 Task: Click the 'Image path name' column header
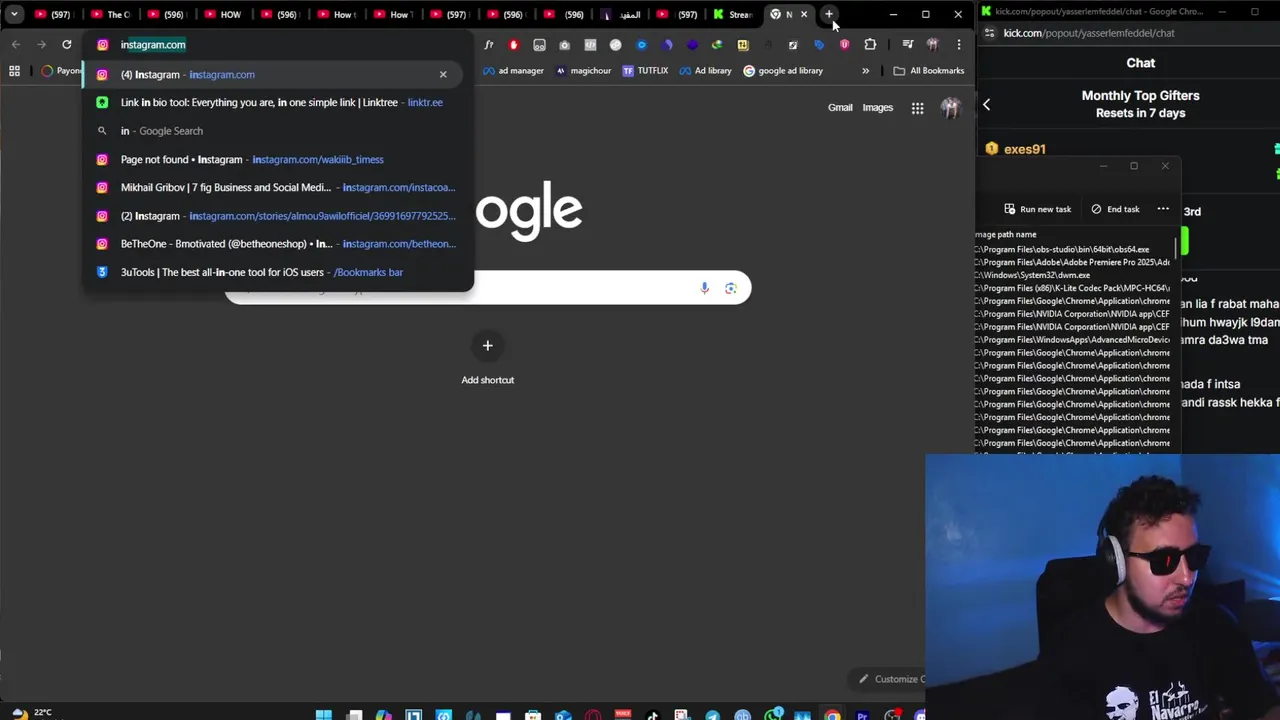click(1005, 234)
